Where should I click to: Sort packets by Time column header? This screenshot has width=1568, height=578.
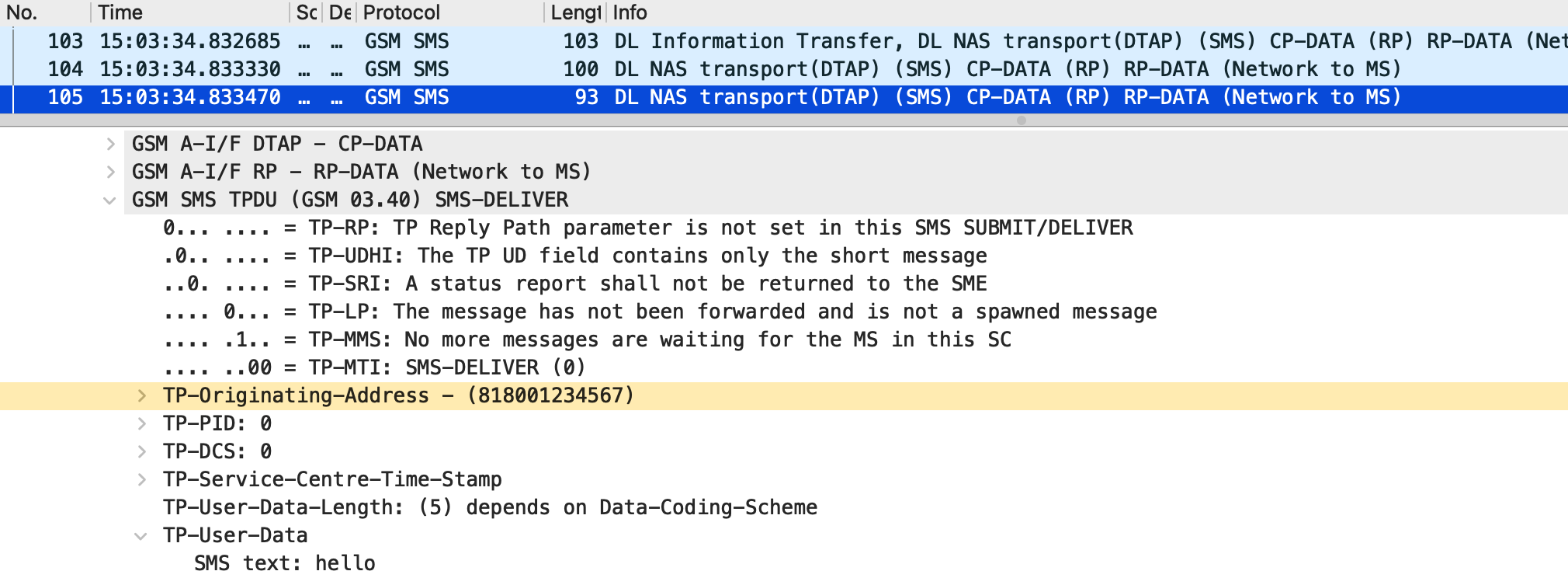pyautogui.click(x=120, y=12)
